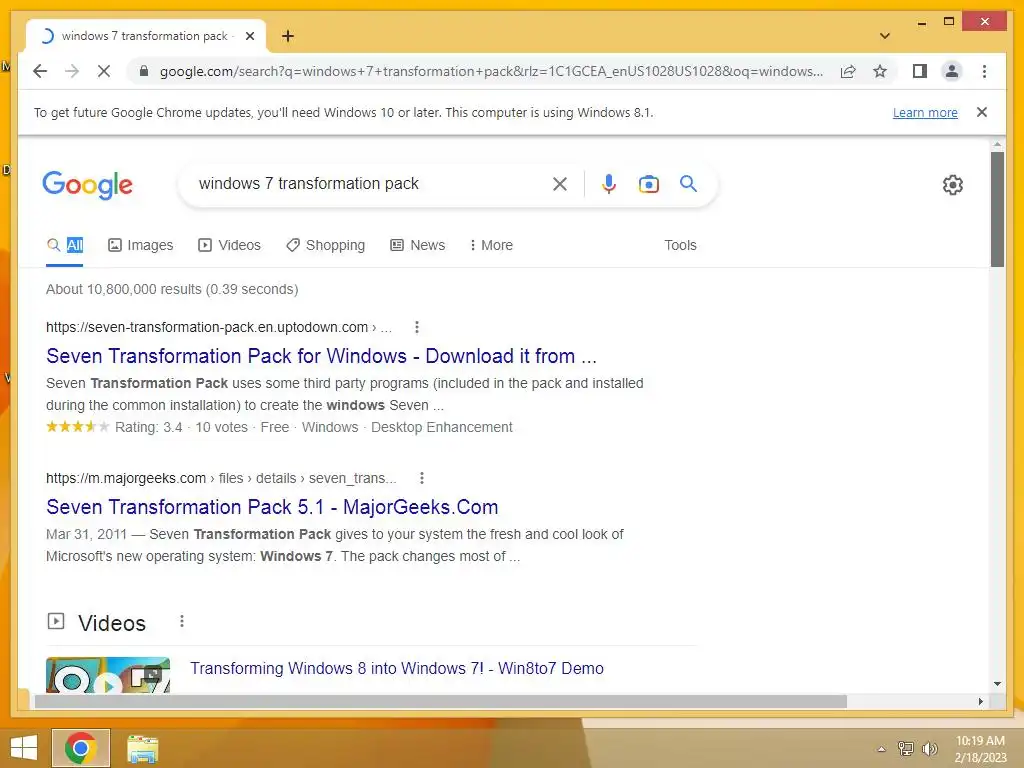Image resolution: width=1024 pixels, height=768 pixels.
Task: Start voice search with the microphone
Action: pyautogui.click(x=609, y=184)
